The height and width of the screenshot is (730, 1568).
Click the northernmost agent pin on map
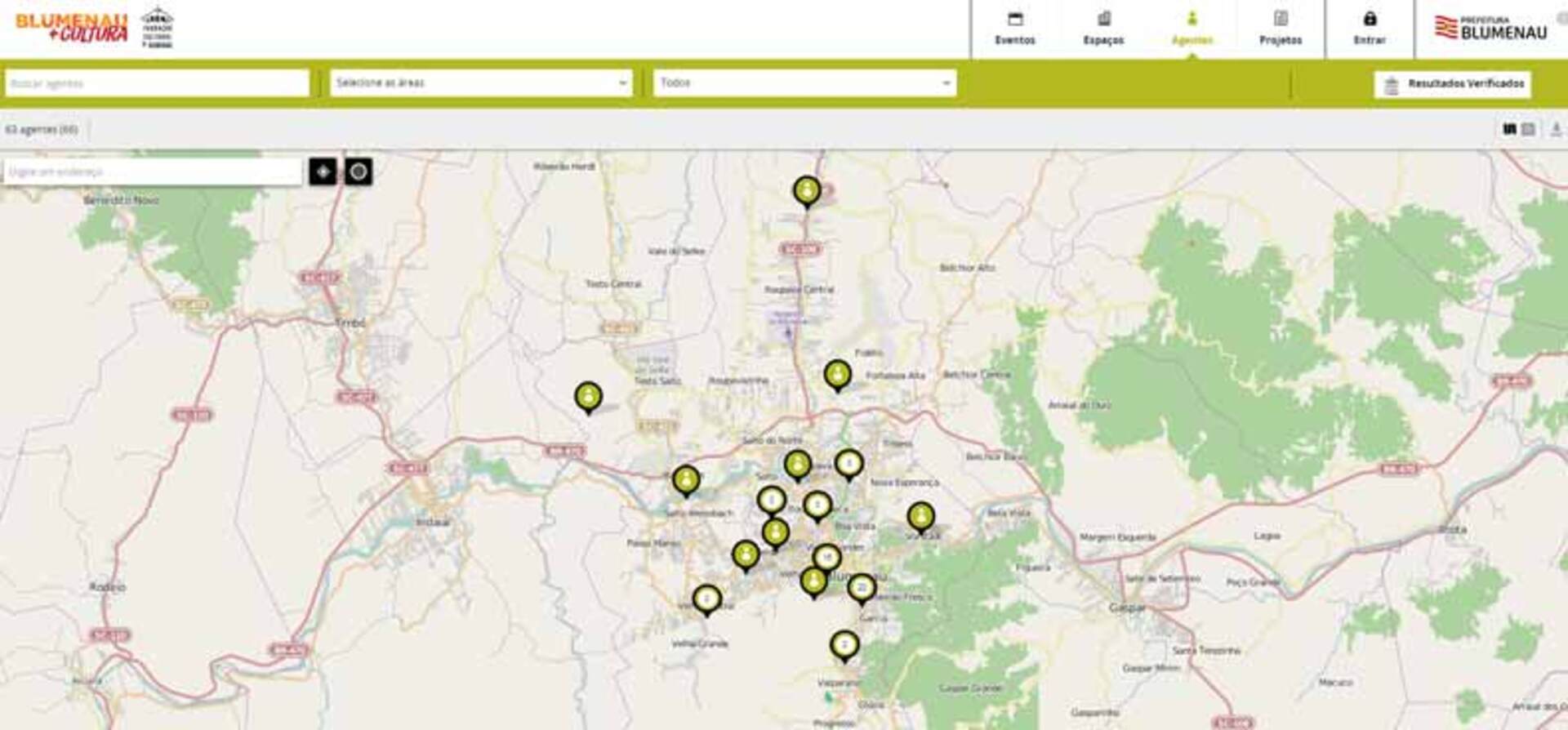(x=807, y=191)
